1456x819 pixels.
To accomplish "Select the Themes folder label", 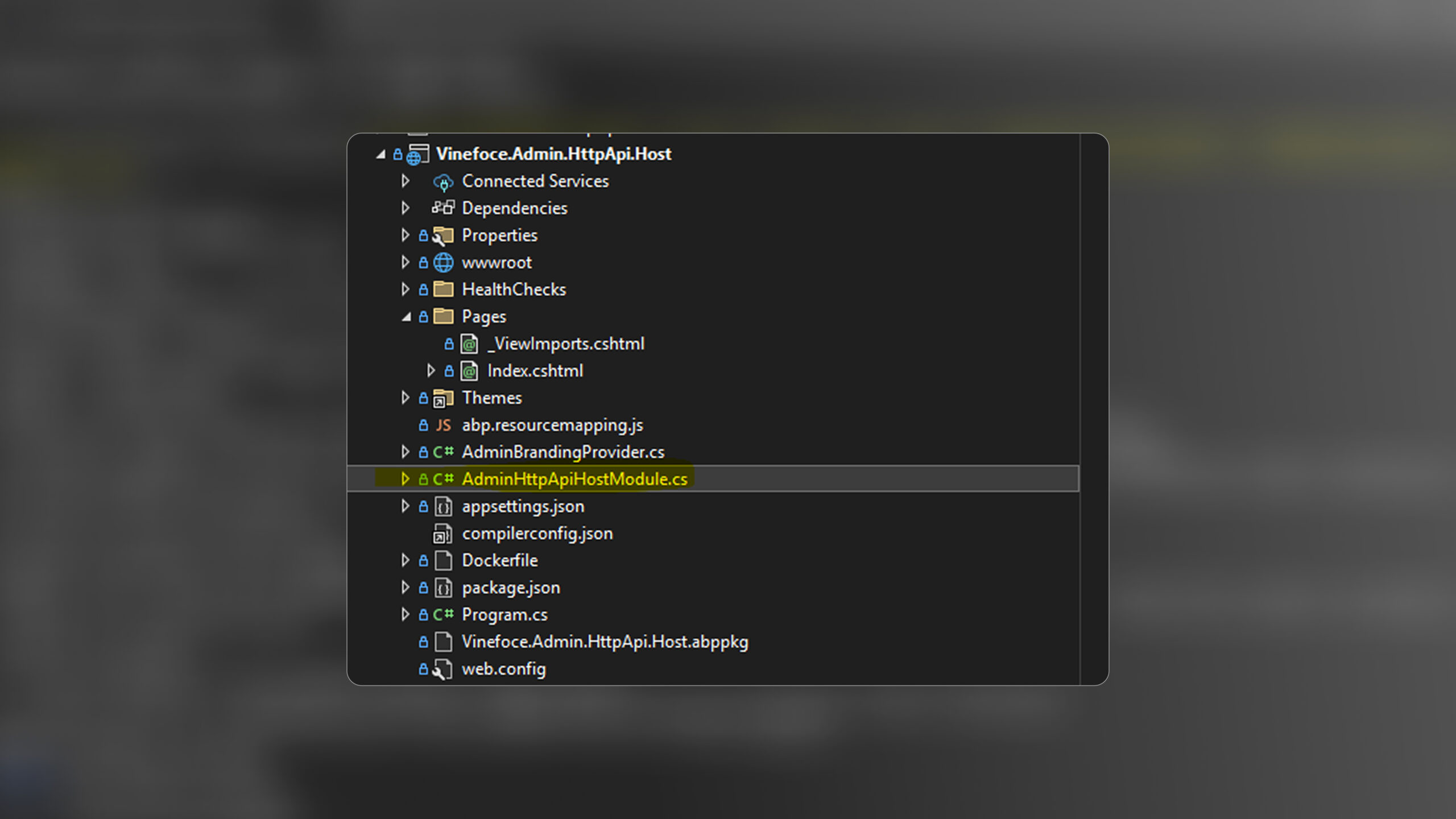I will tap(491, 398).
